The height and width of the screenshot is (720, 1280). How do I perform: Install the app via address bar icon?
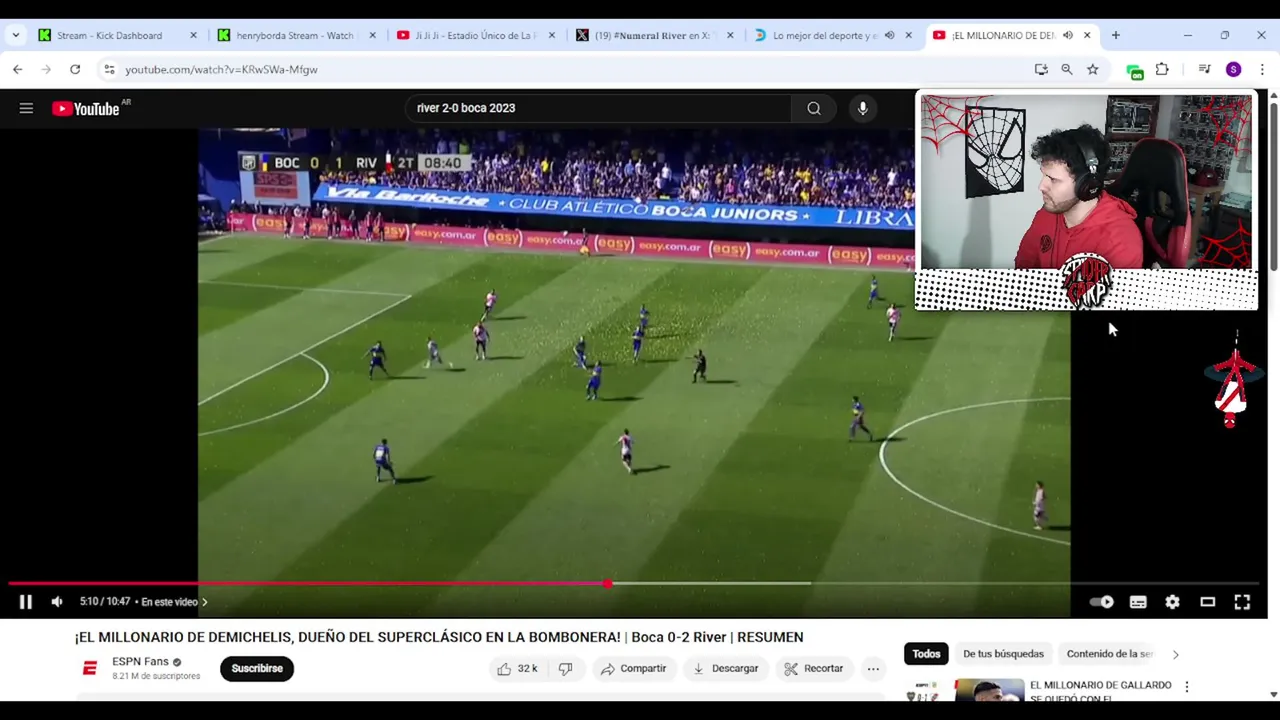(x=1041, y=69)
